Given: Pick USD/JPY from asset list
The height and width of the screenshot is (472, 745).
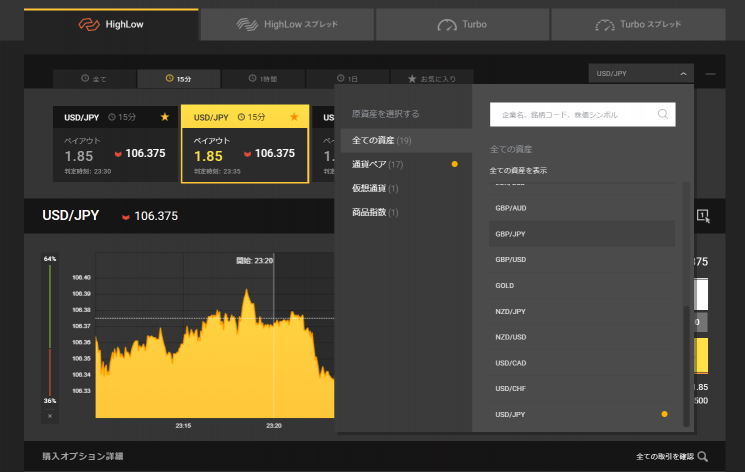Looking at the screenshot, I should click(x=582, y=414).
